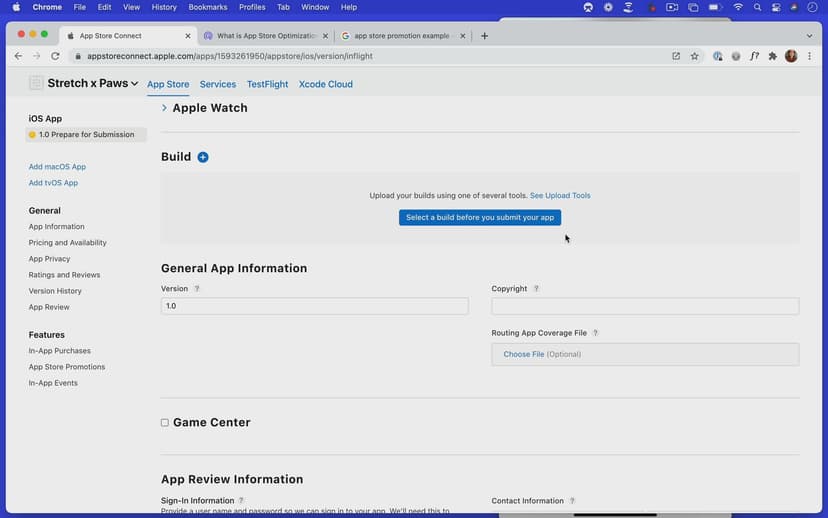This screenshot has height=518, width=828.
Task: Enable the Game Center checkbox
Action: 165,423
